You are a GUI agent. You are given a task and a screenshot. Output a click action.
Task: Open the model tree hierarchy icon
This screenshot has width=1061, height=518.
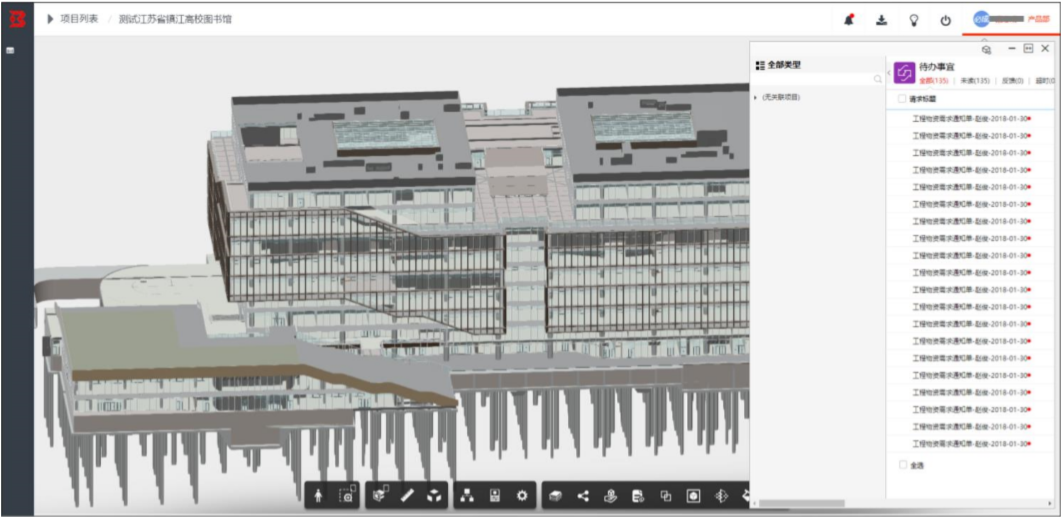(466, 496)
